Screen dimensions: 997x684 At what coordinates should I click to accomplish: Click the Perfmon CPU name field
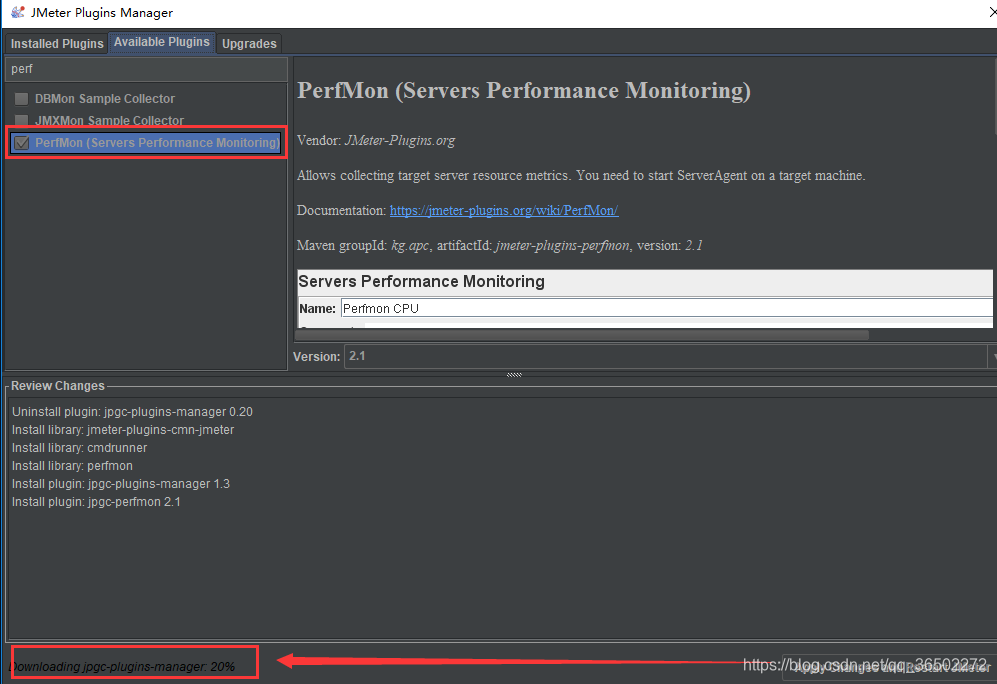667,308
